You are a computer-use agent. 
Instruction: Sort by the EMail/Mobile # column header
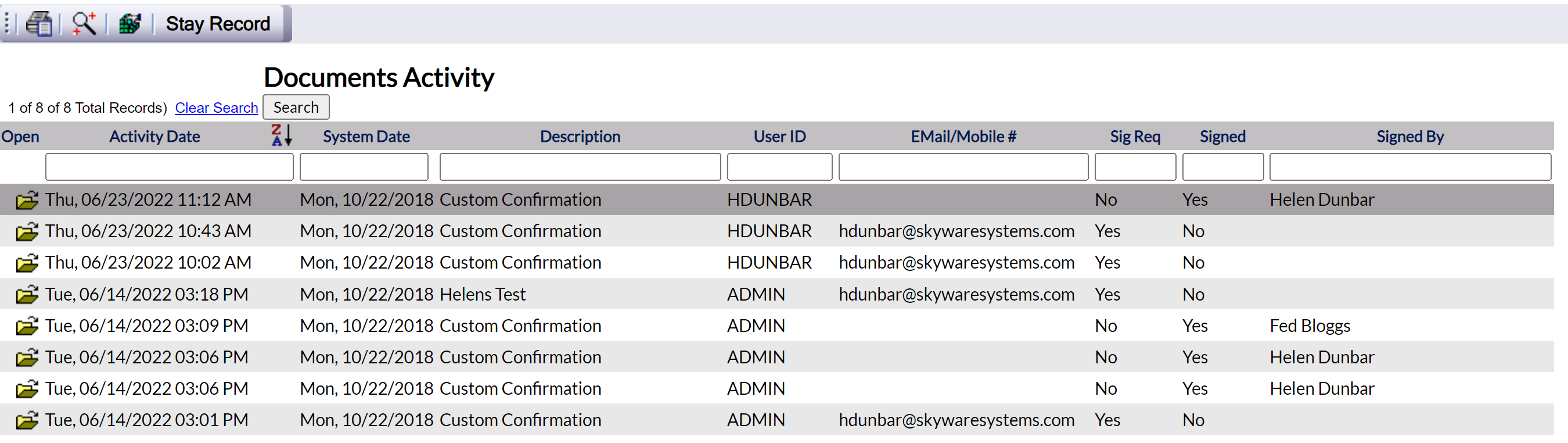963,137
